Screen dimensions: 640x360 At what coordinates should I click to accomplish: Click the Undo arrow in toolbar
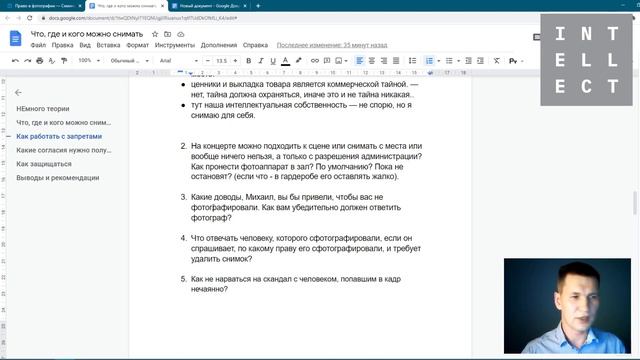coord(15,61)
